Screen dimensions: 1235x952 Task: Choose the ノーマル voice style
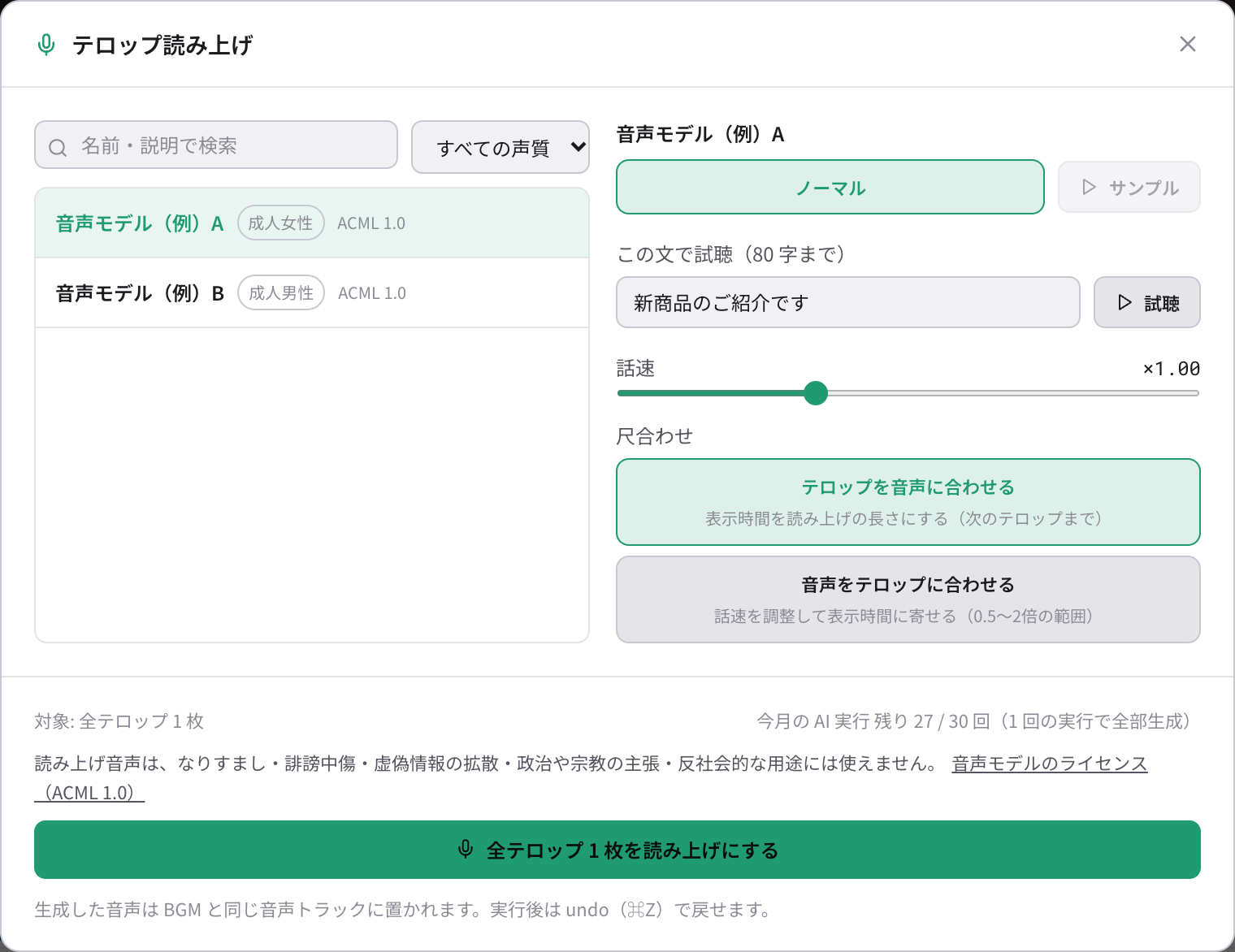(830, 188)
